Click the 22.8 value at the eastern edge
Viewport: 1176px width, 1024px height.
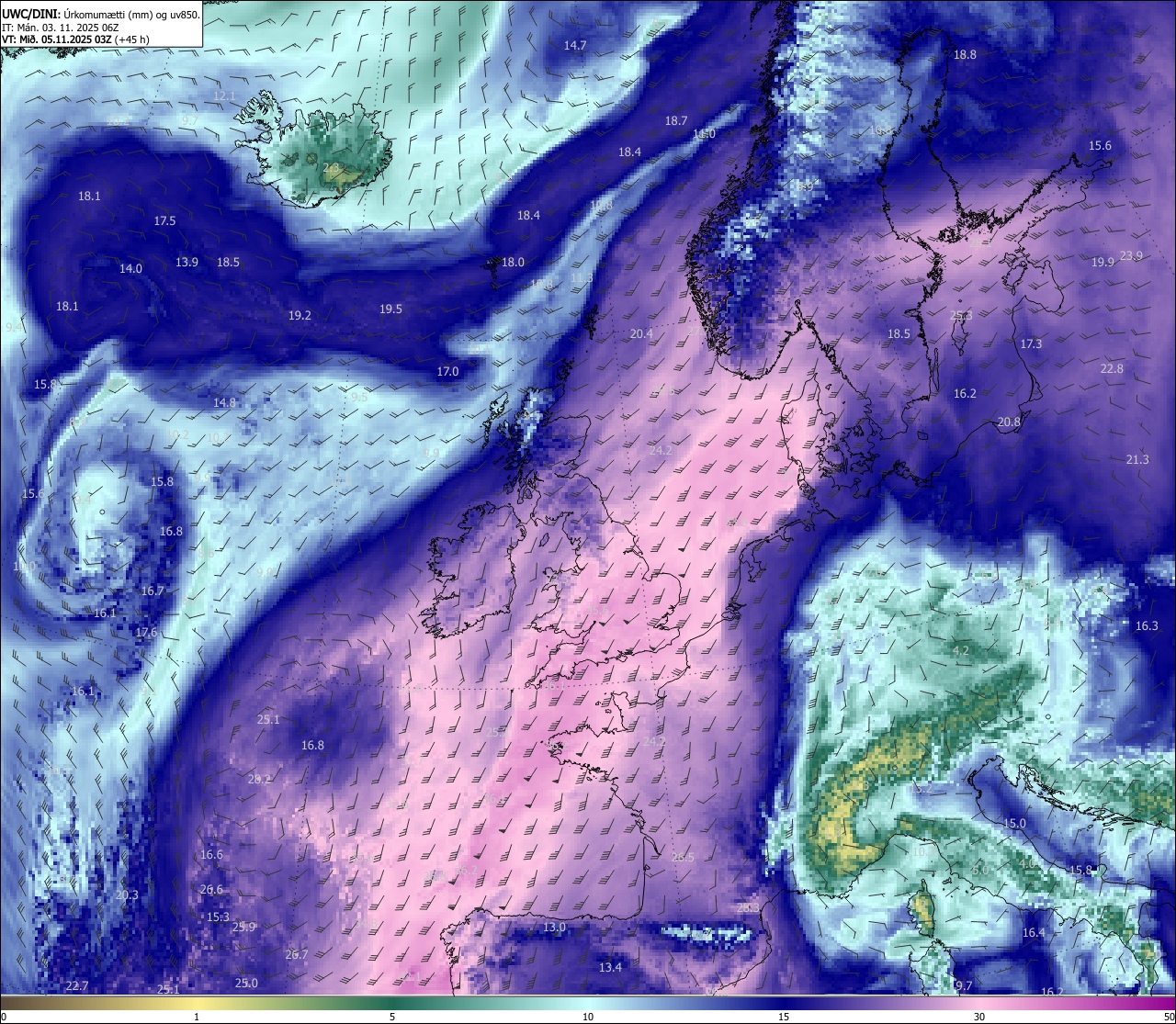pyautogui.click(x=1112, y=368)
